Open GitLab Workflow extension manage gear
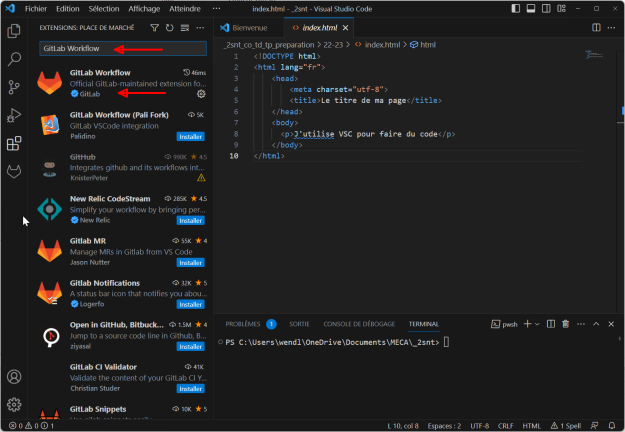This screenshot has height=432, width=625. (201, 94)
